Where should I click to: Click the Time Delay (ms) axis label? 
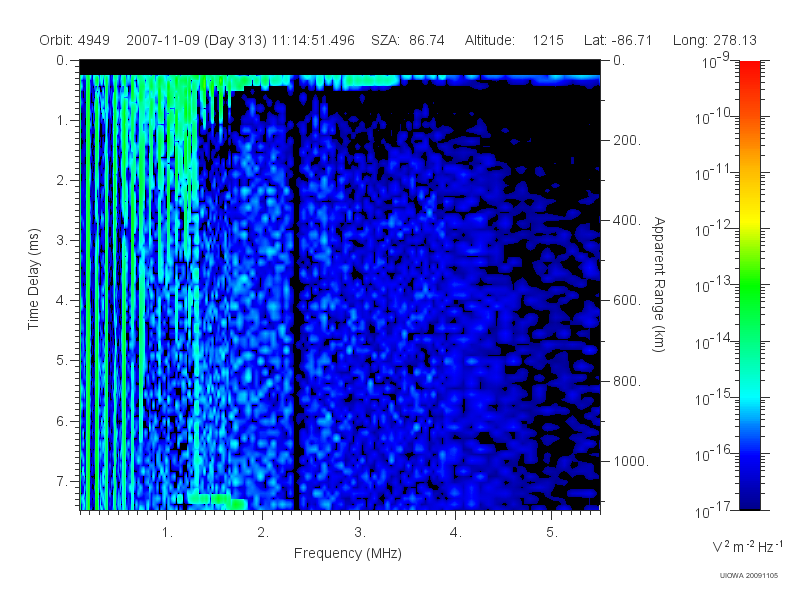[x=33, y=279]
